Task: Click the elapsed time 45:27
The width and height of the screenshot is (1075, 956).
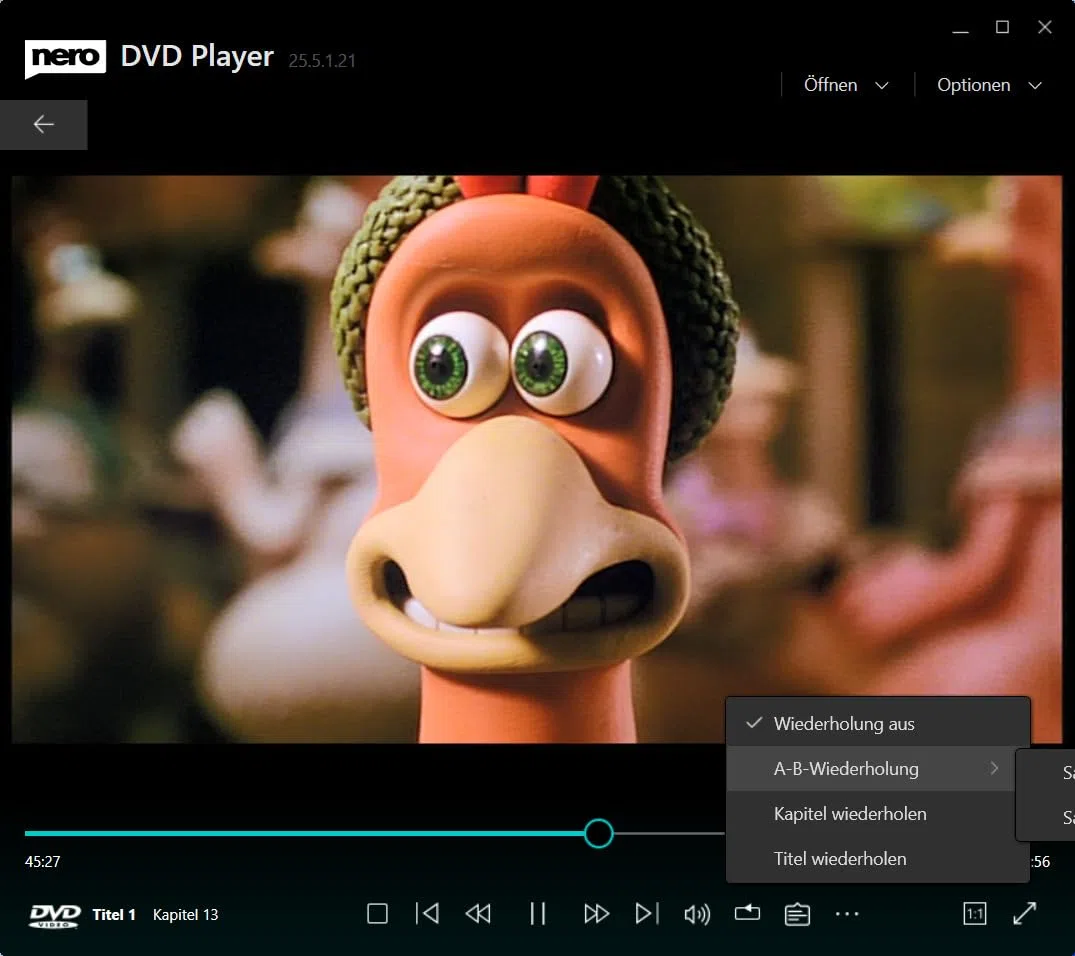Action: [x=43, y=861]
